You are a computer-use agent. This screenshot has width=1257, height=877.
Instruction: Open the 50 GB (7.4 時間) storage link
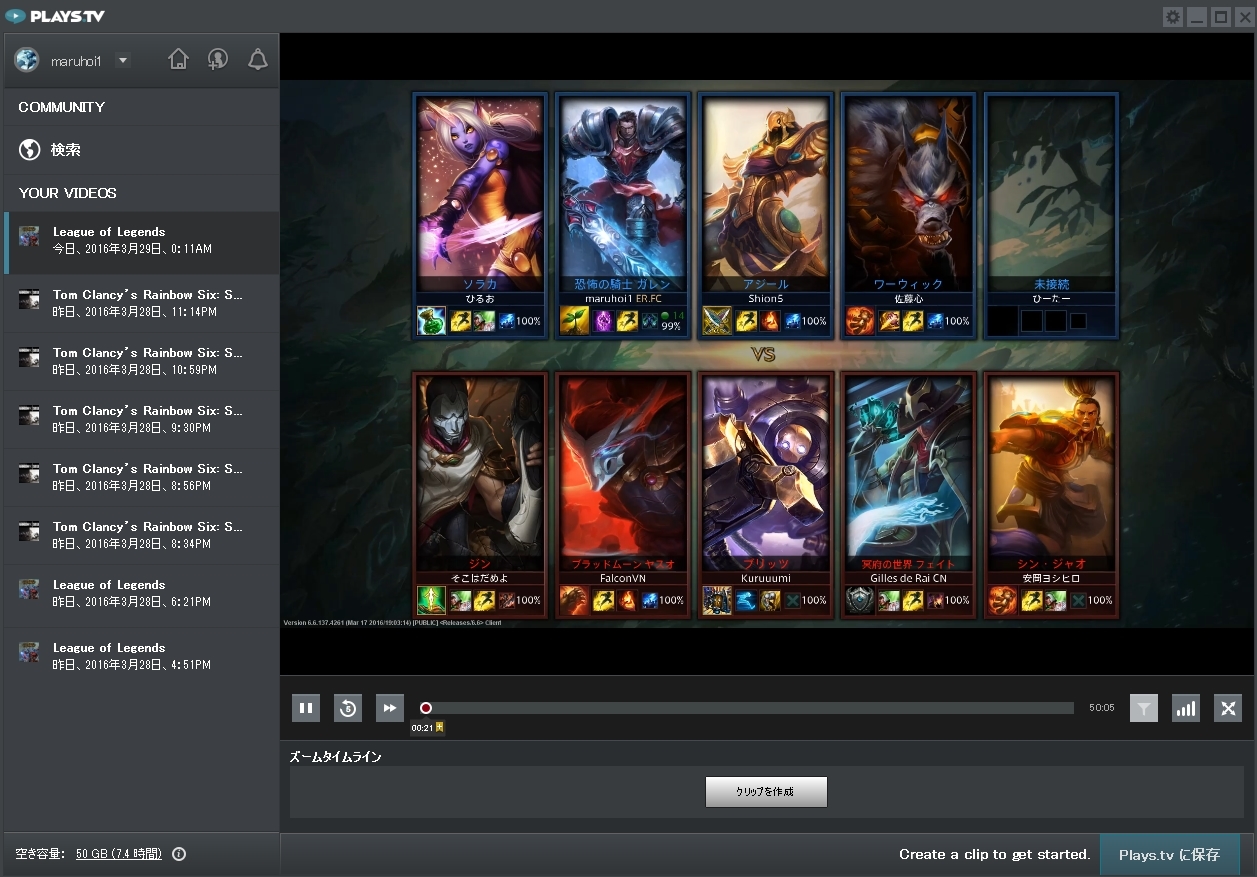coord(118,854)
